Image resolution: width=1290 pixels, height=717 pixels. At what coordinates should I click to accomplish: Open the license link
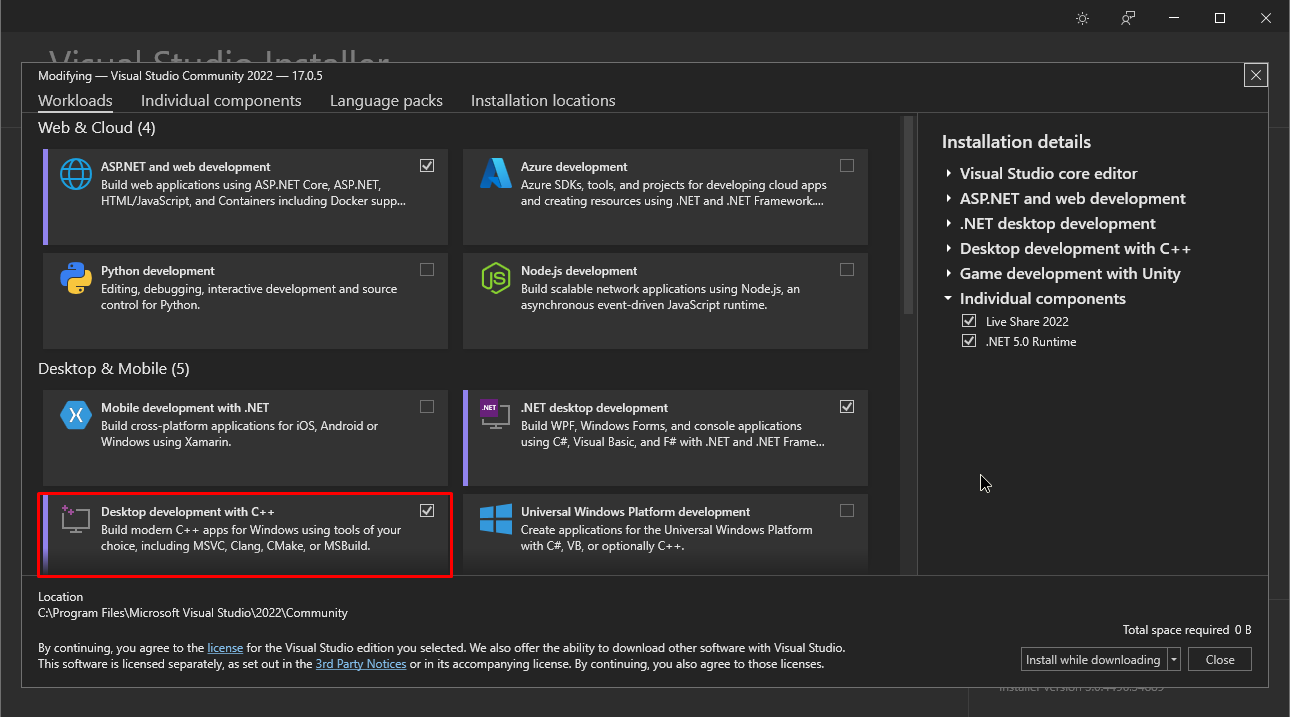(225, 648)
